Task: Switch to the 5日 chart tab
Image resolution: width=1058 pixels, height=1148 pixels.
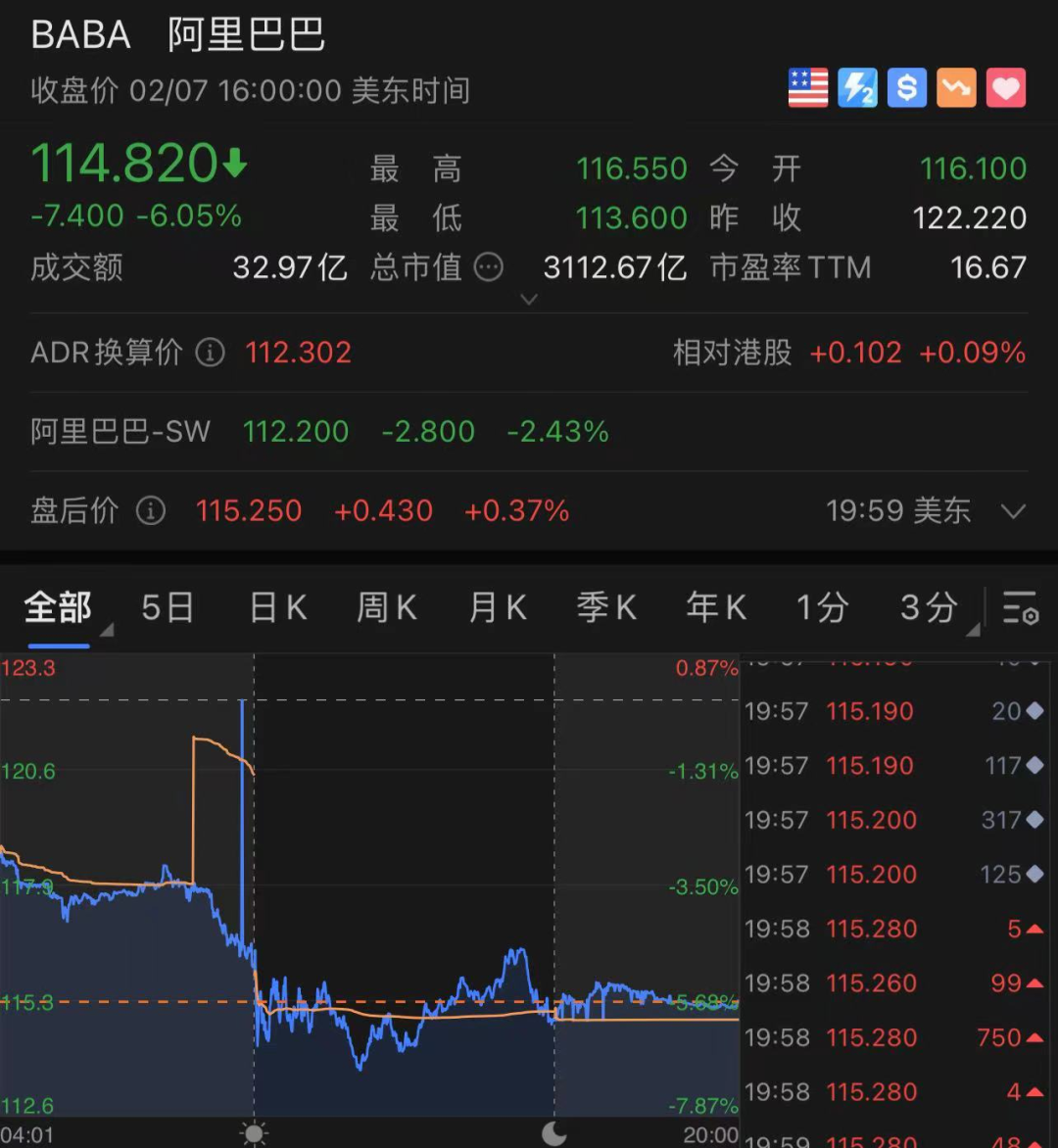Action: pos(168,607)
